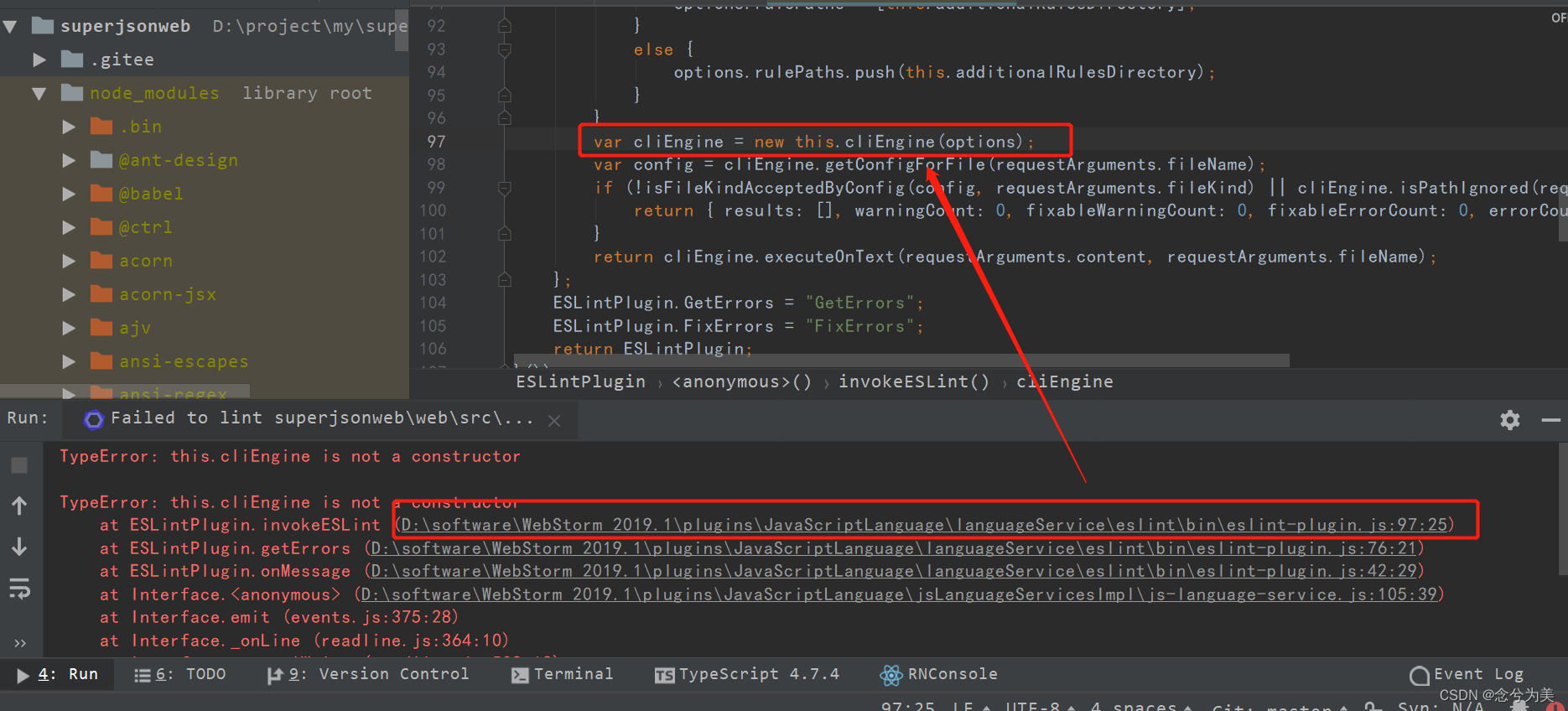The width and height of the screenshot is (1568, 711).
Task: Click the Run console vertical scrollbar
Action: click(1563, 510)
